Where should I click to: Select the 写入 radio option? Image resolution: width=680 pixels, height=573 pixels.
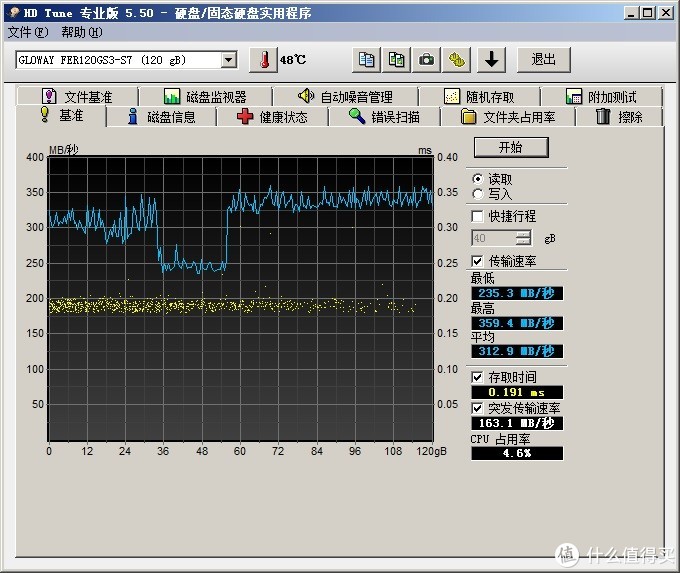(x=478, y=194)
